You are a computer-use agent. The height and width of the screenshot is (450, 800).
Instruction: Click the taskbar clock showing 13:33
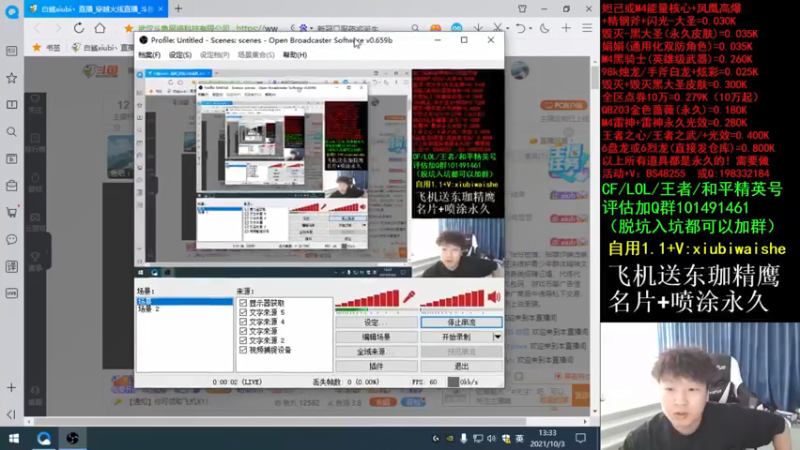546,438
